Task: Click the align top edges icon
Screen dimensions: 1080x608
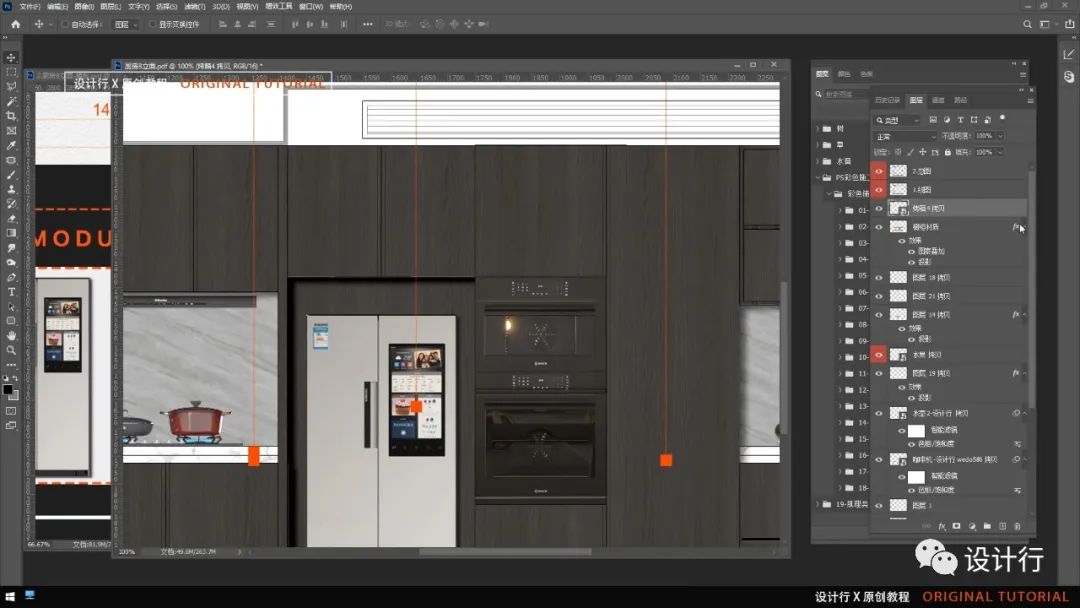Action: [295, 24]
